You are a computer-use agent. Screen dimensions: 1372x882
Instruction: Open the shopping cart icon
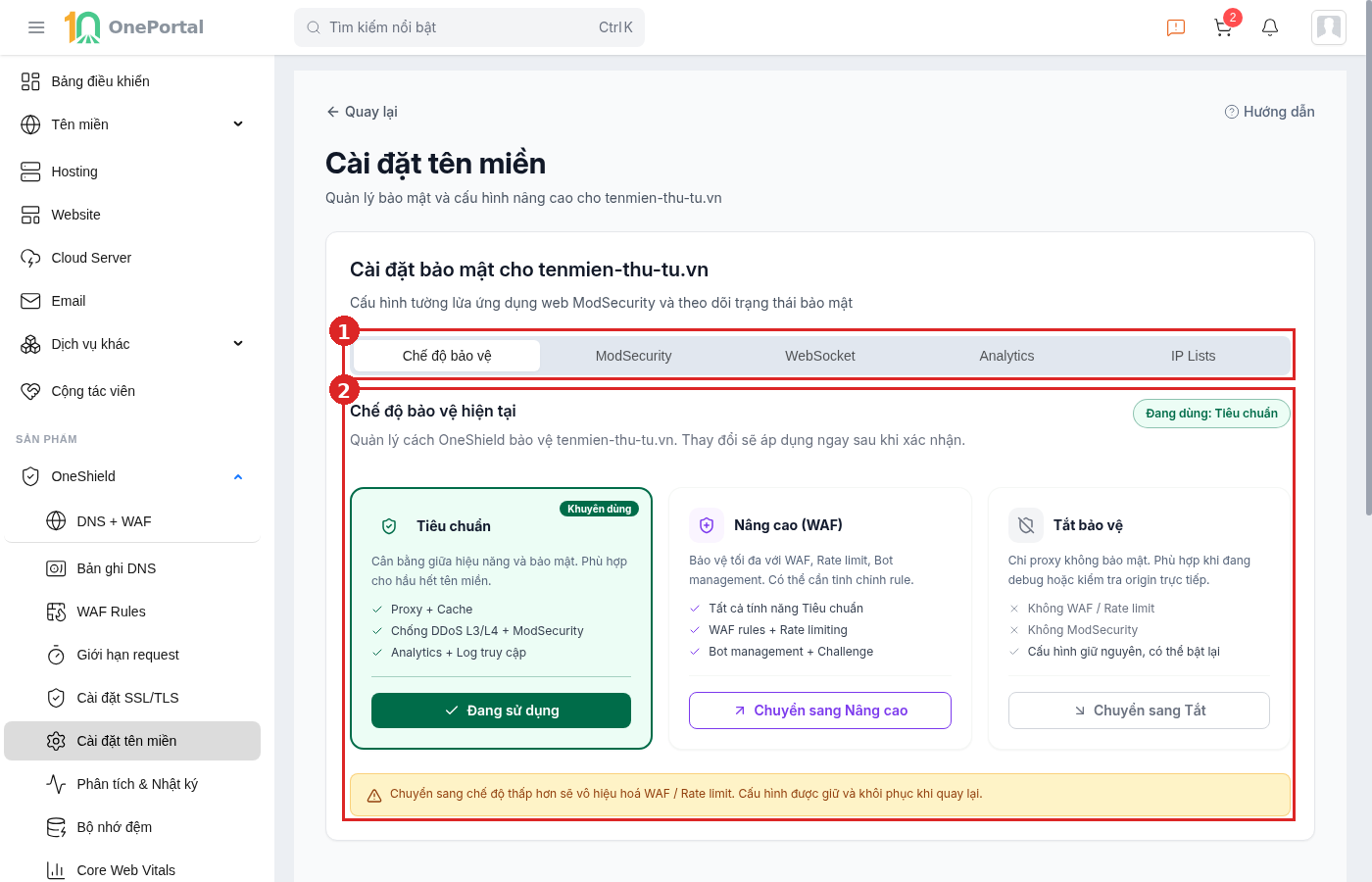[x=1223, y=27]
